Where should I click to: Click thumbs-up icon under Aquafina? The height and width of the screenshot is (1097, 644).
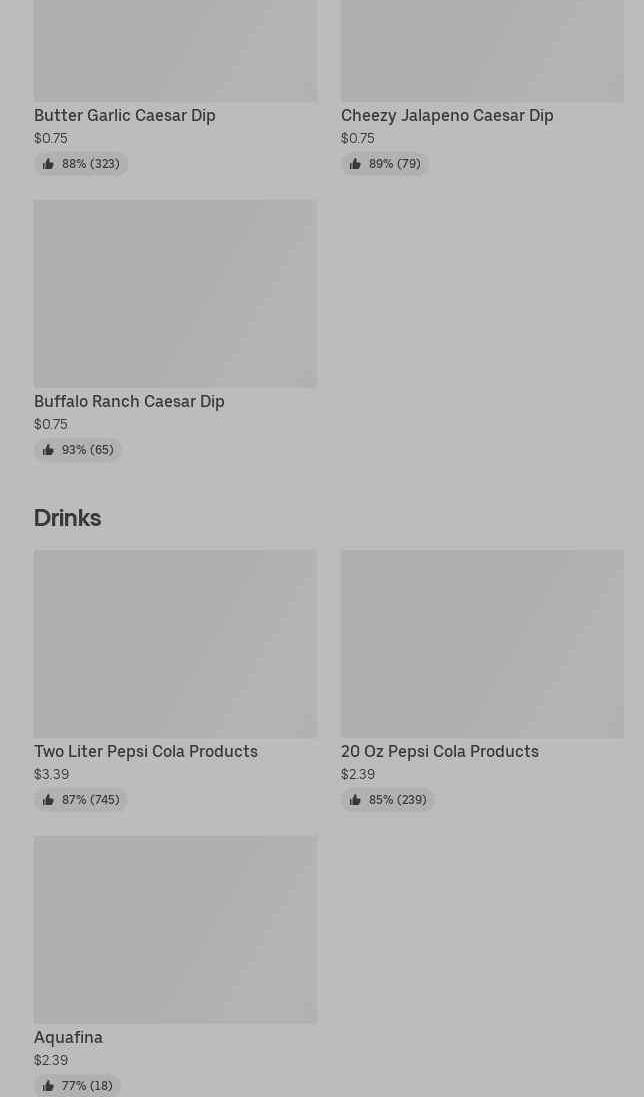[48, 1086]
